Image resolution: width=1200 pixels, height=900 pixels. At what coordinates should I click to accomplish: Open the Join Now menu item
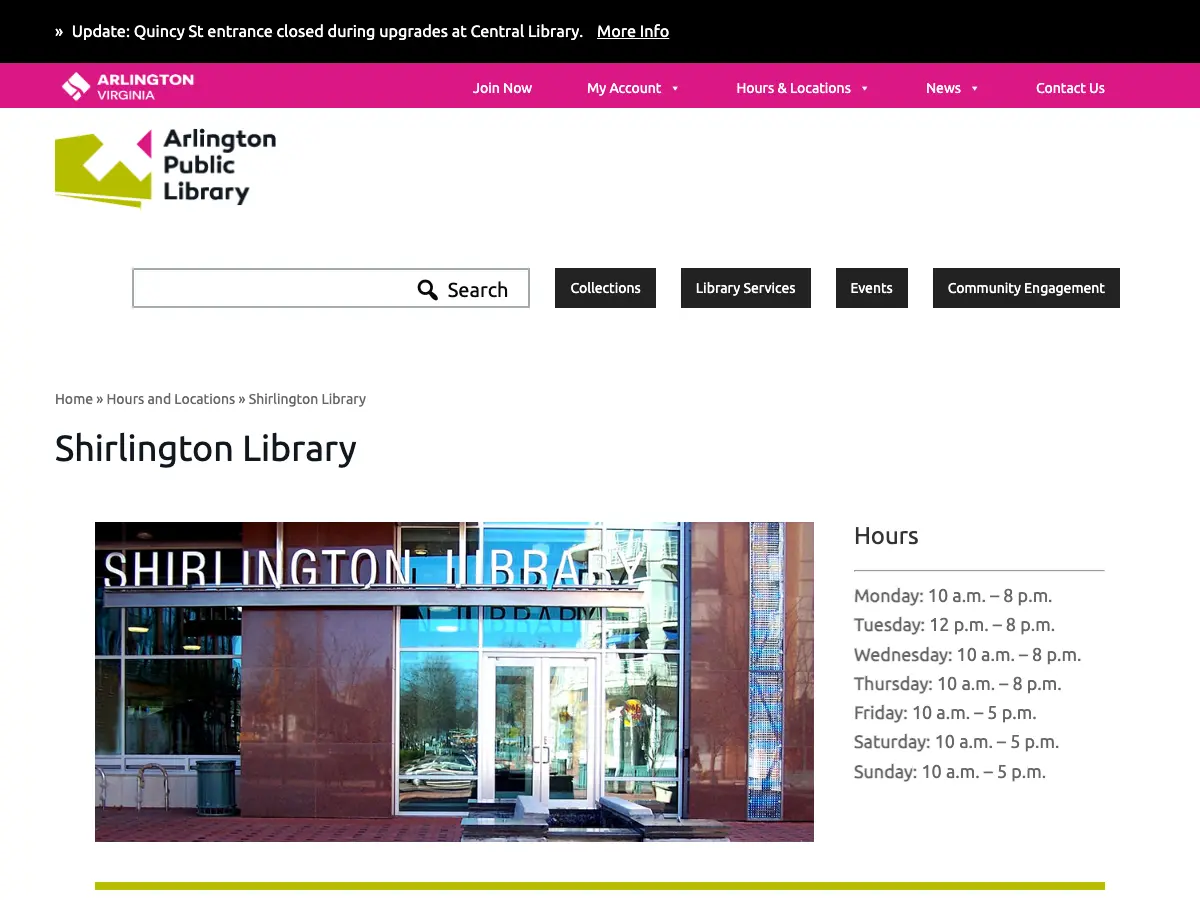click(x=502, y=88)
